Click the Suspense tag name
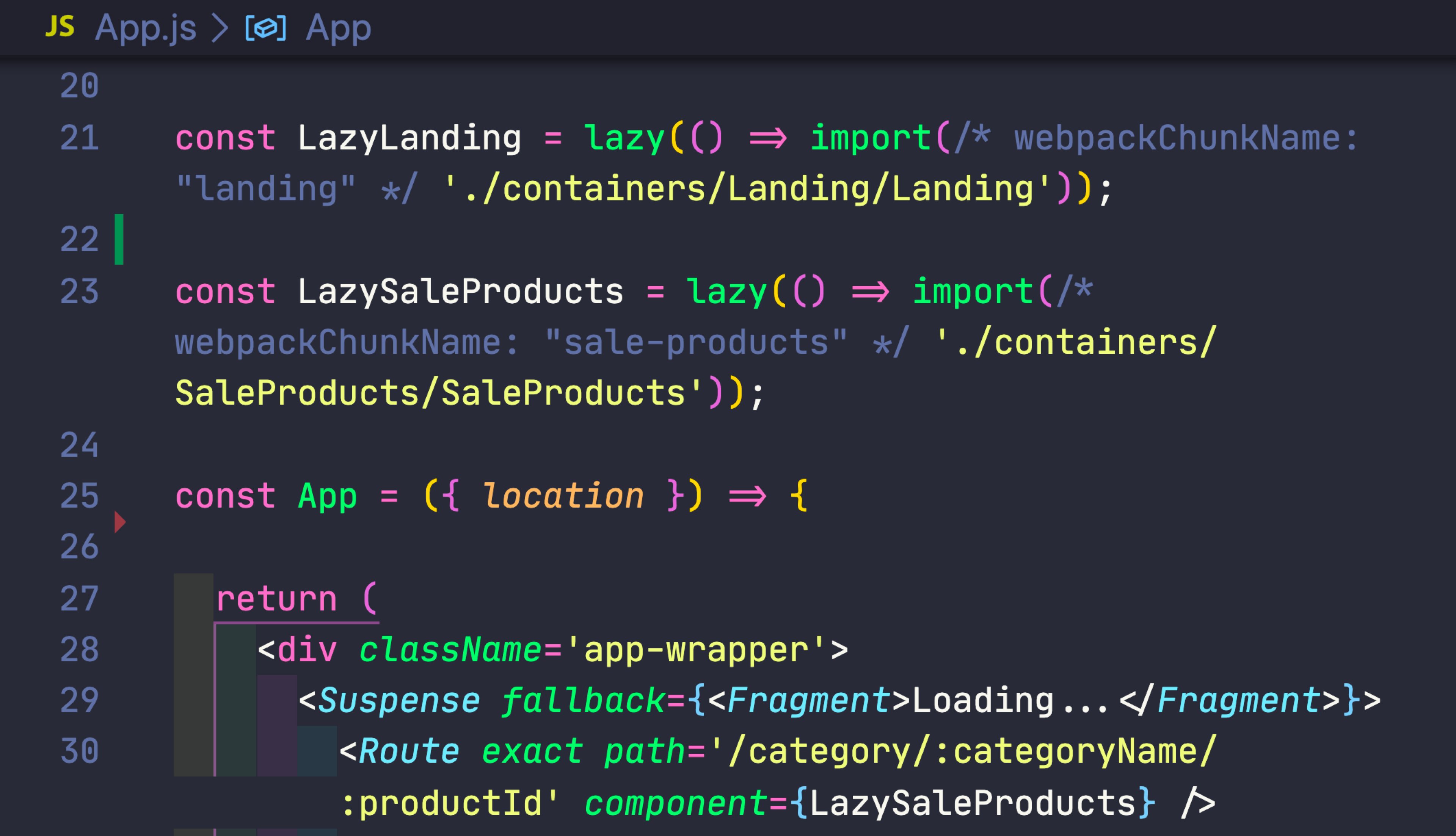Viewport: 1456px width, 836px height. 399,701
